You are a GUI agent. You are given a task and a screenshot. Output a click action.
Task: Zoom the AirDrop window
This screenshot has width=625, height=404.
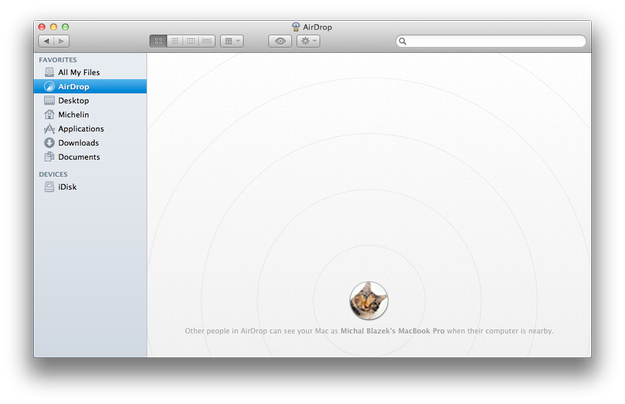(65, 27)
